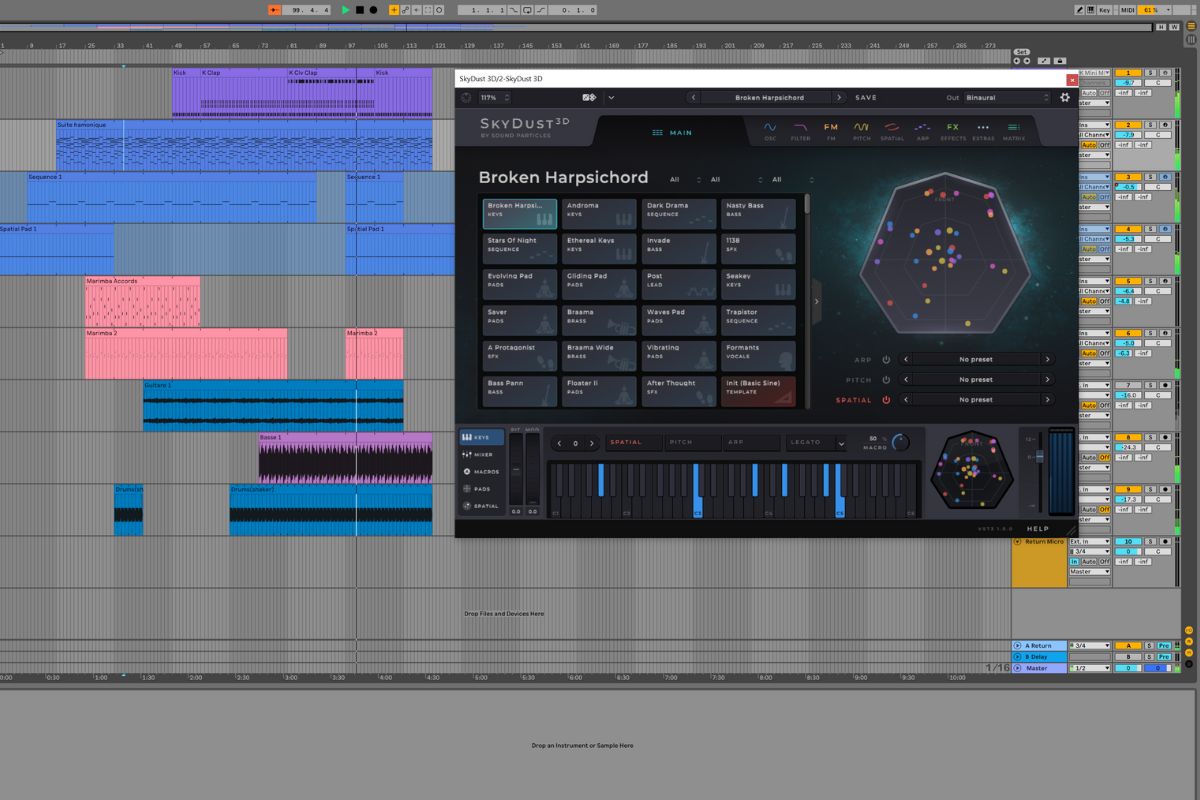
Task: Expand the preset browser side panel arrow
Action: (816, 301)
